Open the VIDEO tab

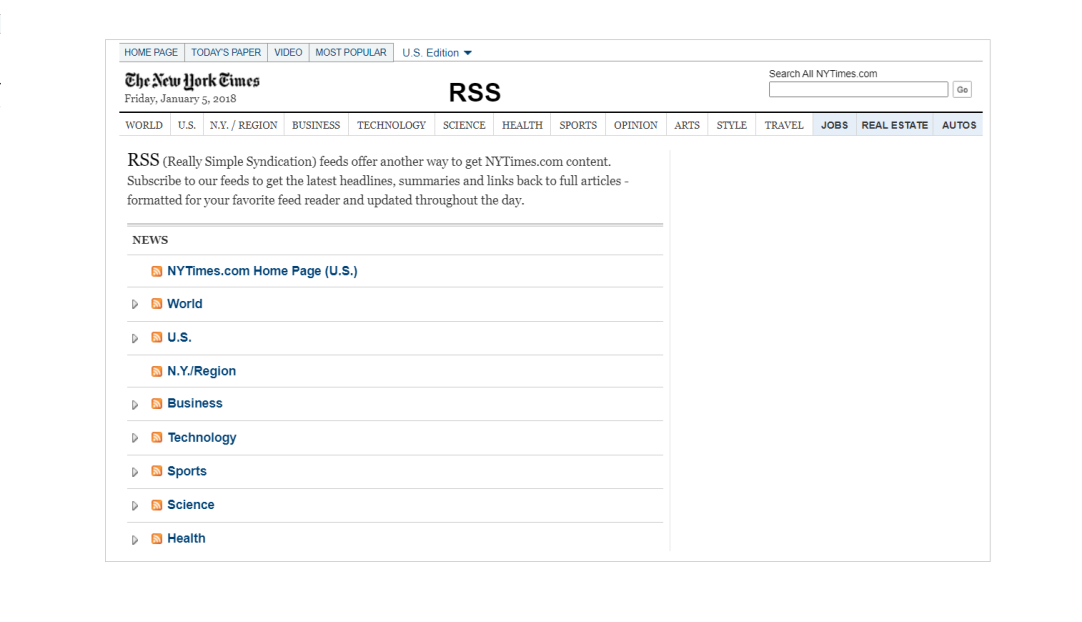[288, 52]
